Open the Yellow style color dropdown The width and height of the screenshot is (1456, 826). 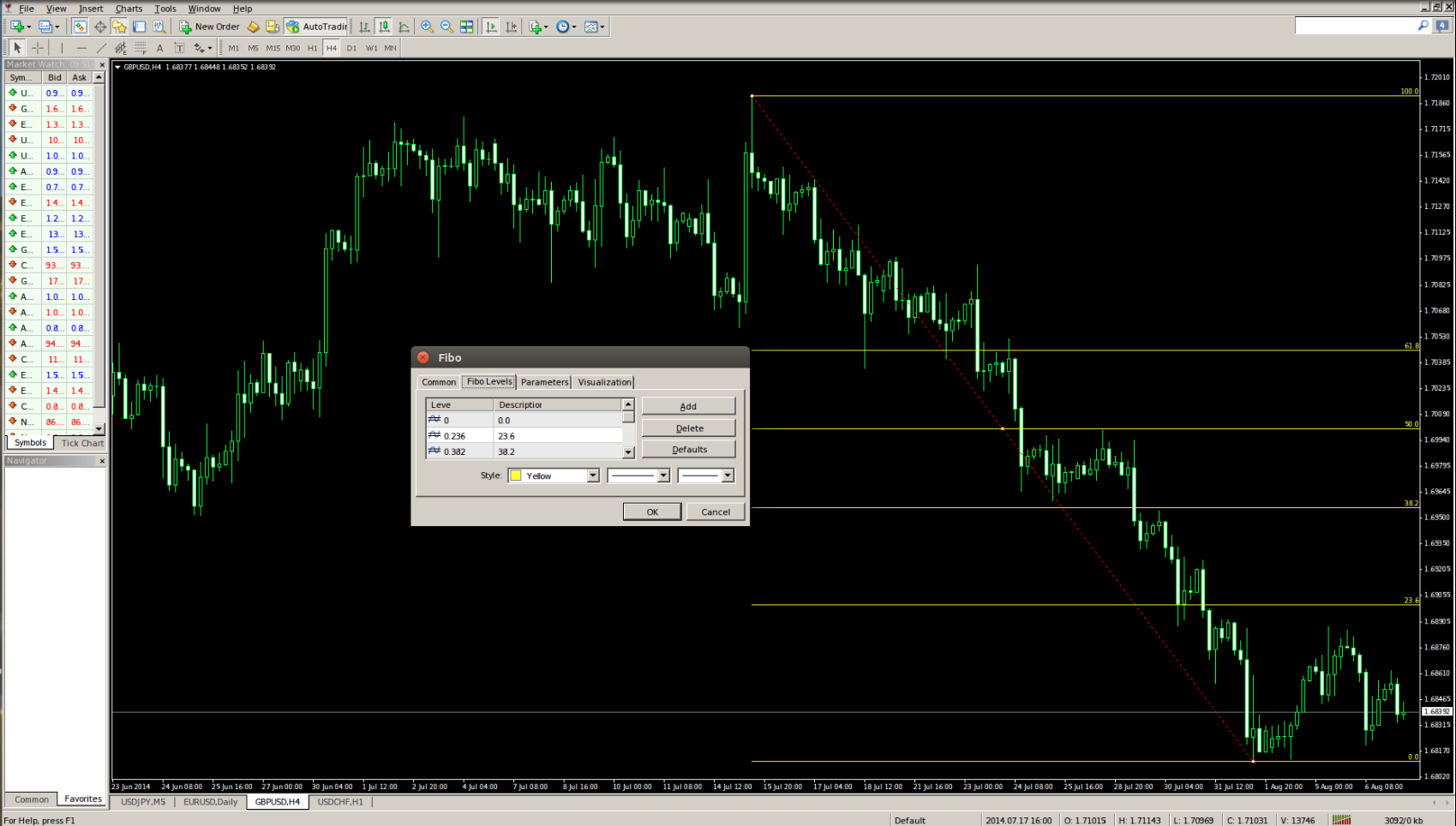[592, 476]
